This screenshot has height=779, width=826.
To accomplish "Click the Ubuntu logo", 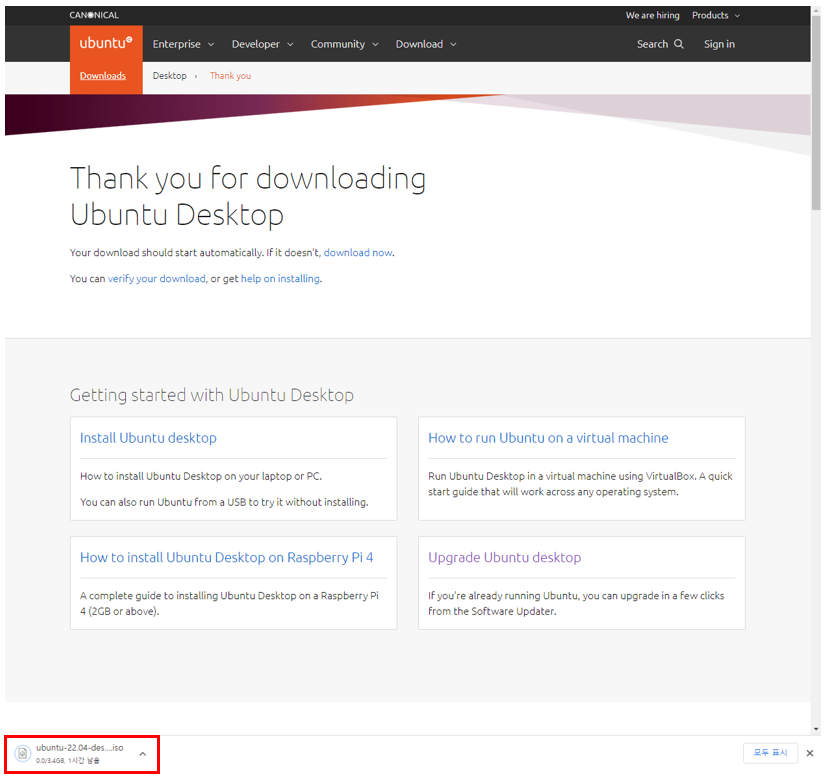I will (106, 43).
